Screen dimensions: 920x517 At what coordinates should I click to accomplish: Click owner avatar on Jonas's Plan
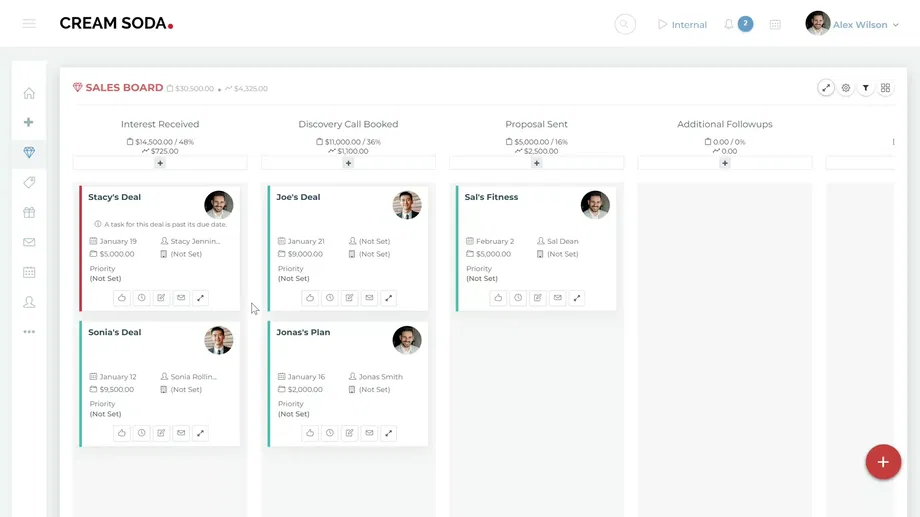pos(407,340)
